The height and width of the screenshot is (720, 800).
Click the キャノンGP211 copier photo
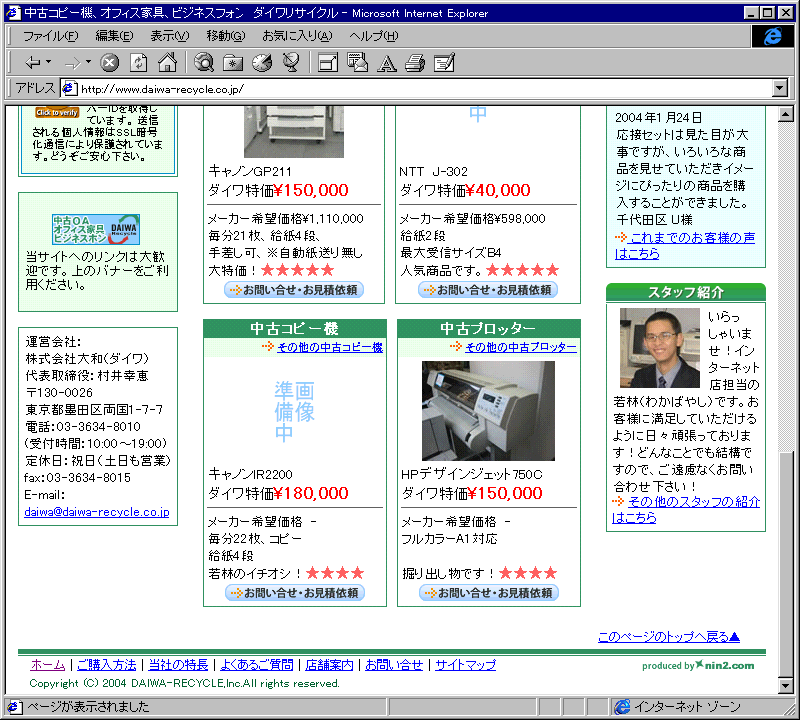pyautogui.click(x=294, y=132)
